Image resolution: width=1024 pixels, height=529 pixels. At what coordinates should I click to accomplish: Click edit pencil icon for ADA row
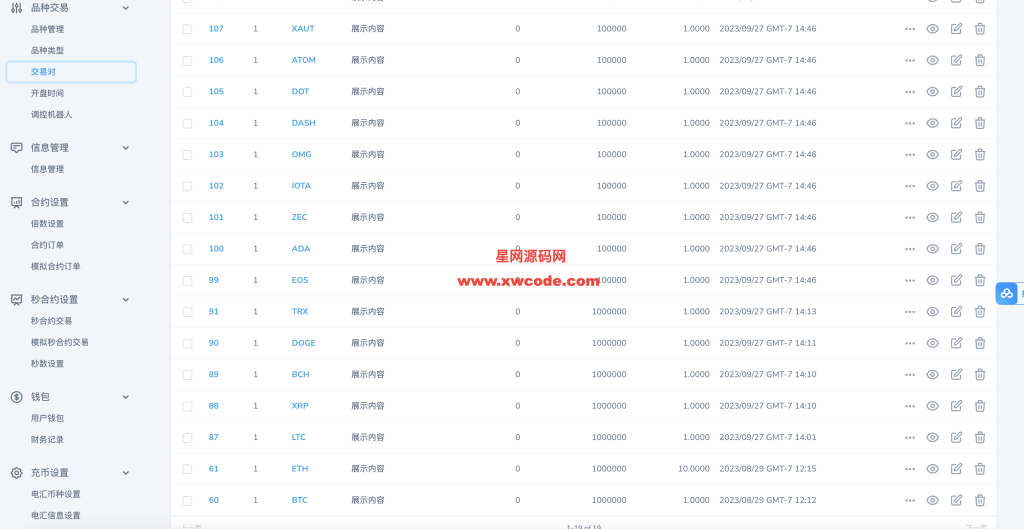956,249
